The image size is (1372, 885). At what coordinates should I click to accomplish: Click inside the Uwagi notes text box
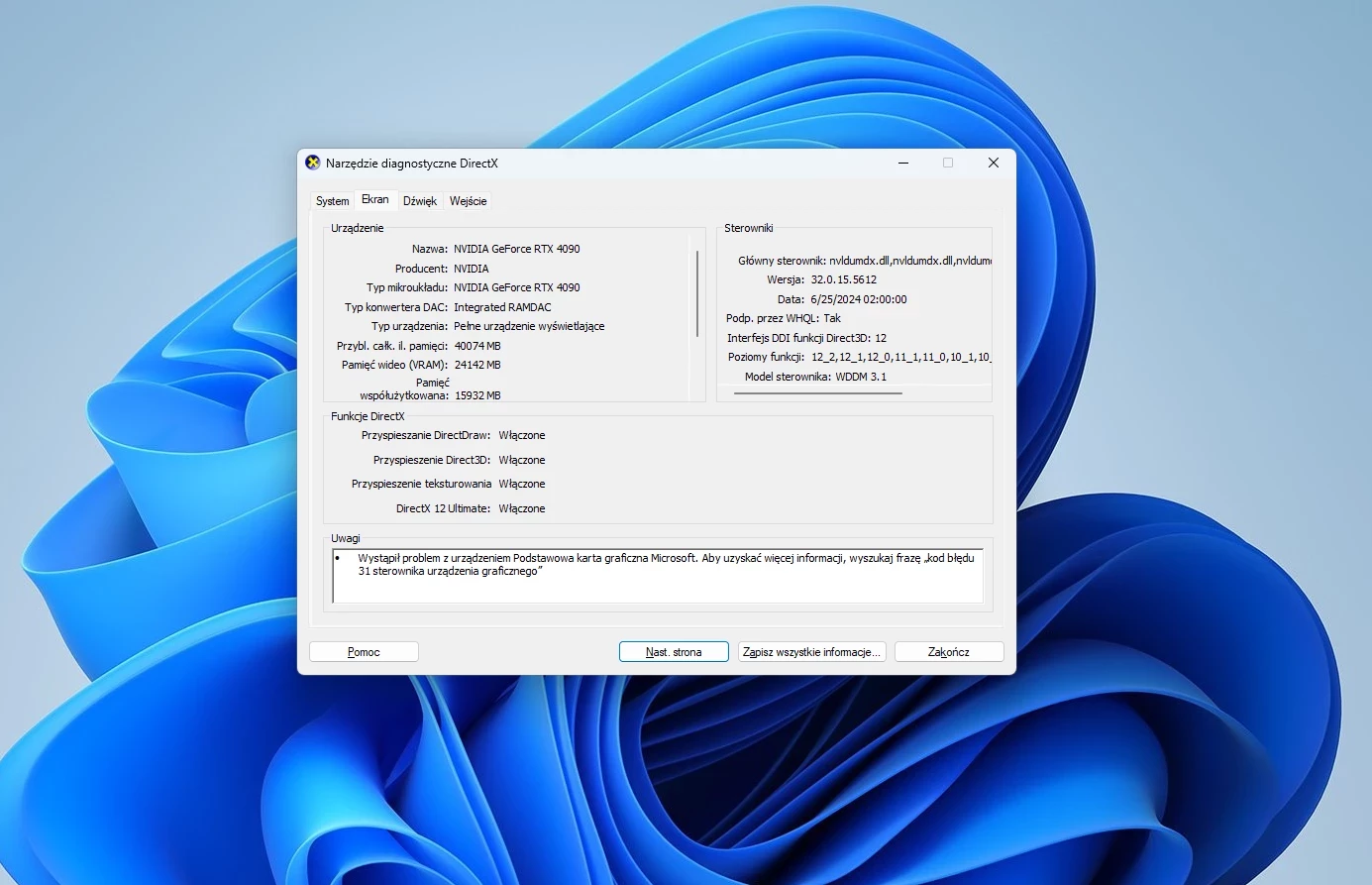click(658, 576)
